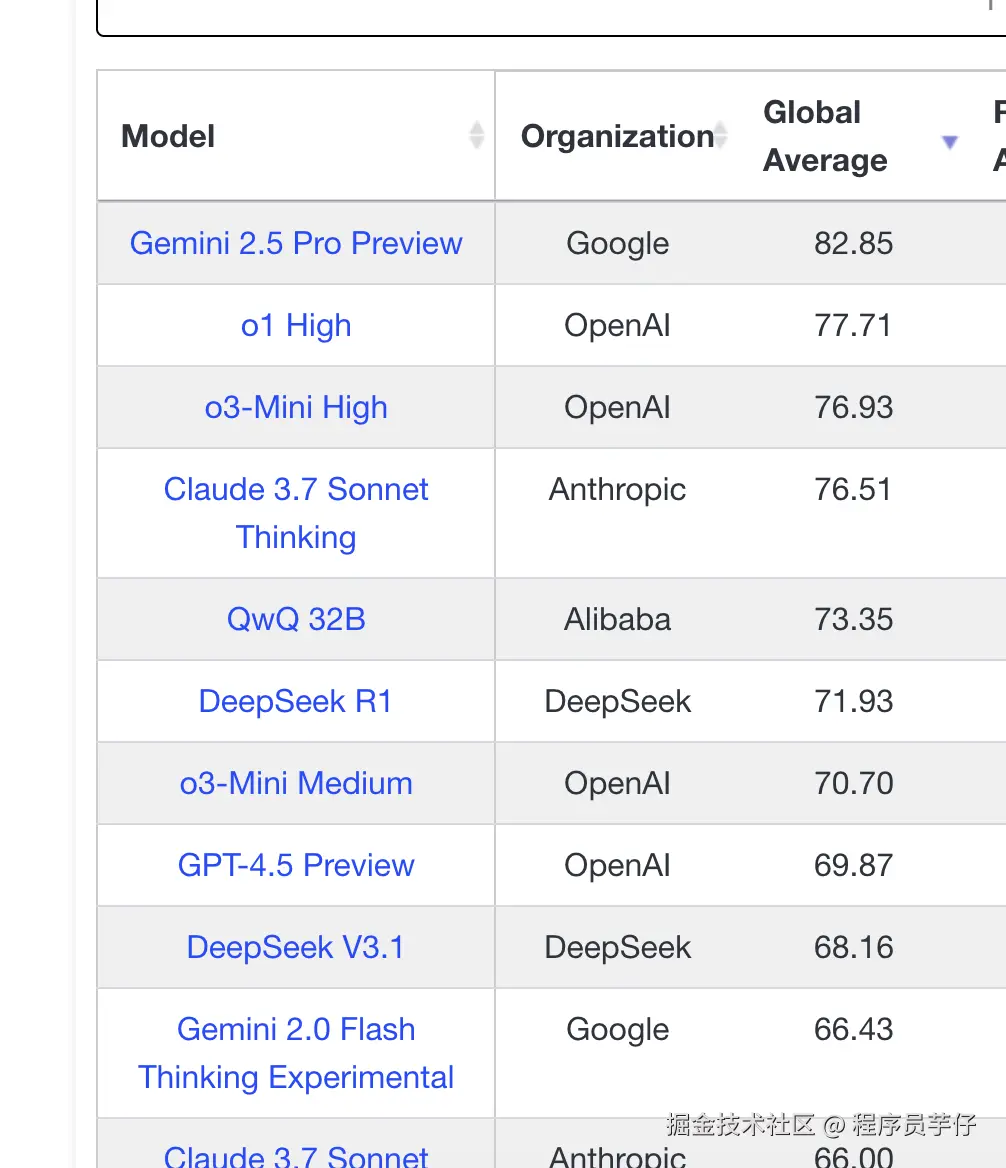Open the Gemini 2.5 Pro Preview link
The width and height of the screenshot is (1006, 1168).
click(x=296, y=243)
